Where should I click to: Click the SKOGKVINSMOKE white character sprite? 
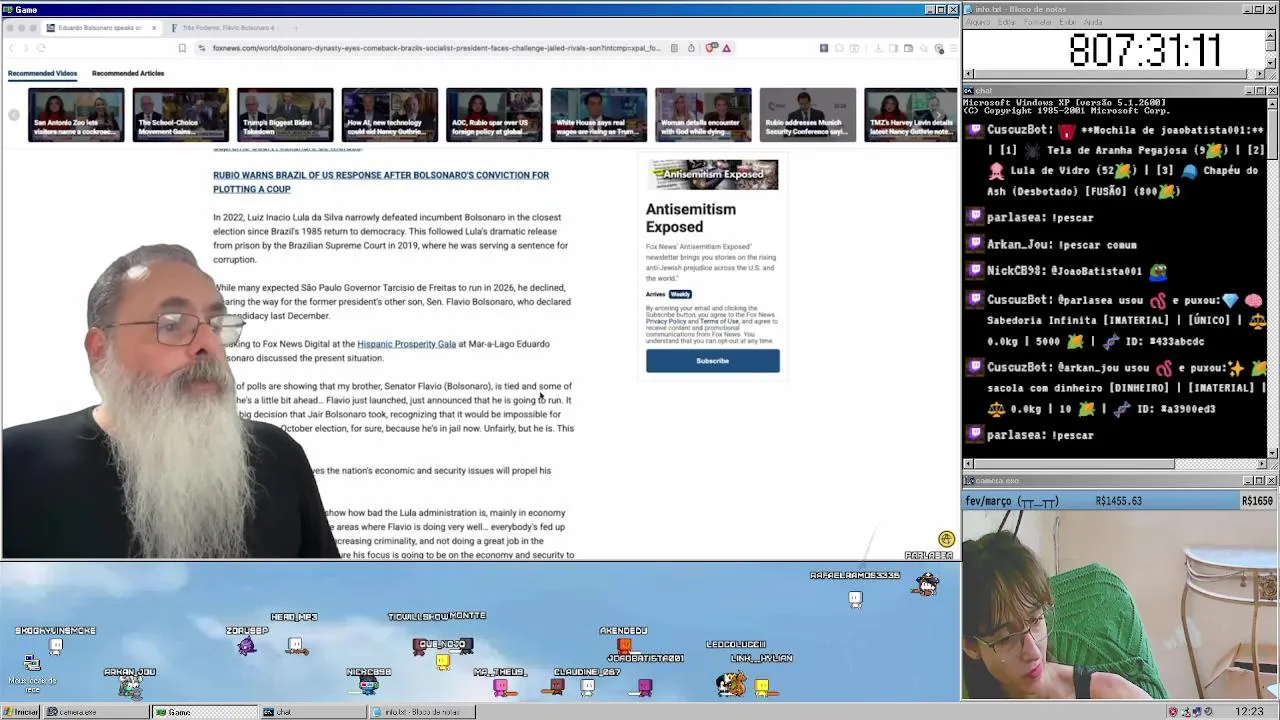point(56,646)
